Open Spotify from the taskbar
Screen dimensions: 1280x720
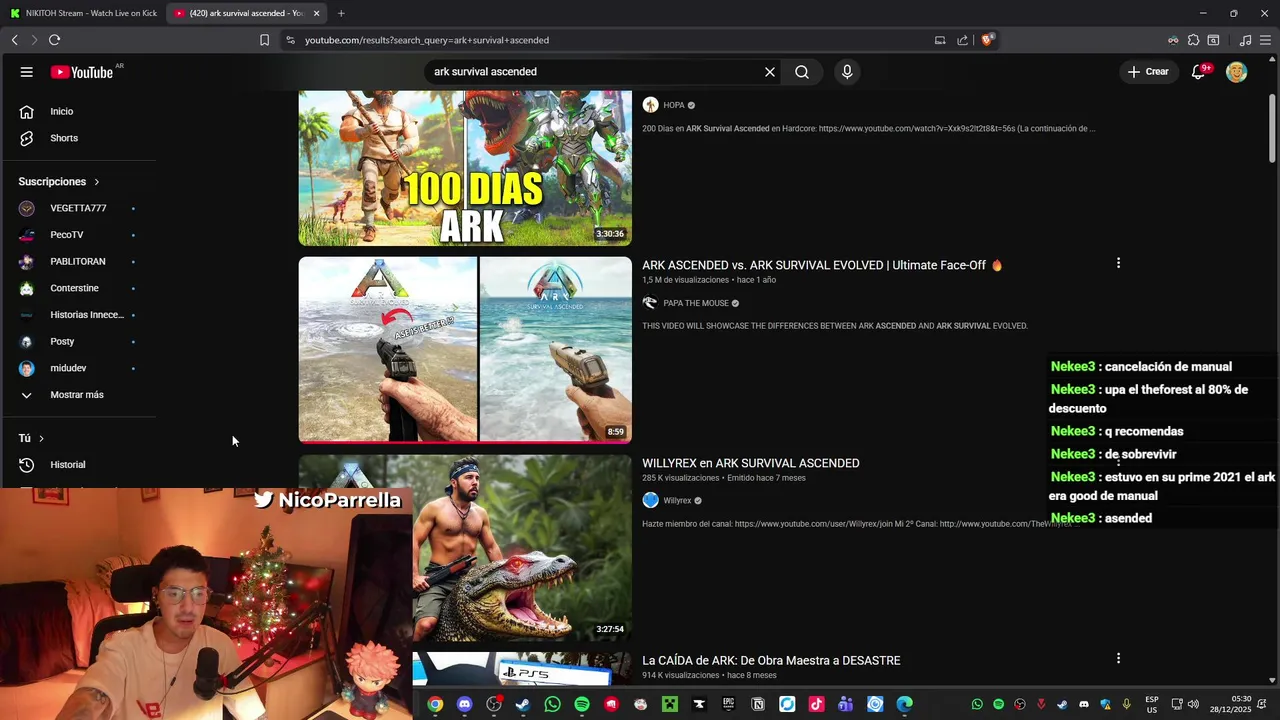coord(582,704)
